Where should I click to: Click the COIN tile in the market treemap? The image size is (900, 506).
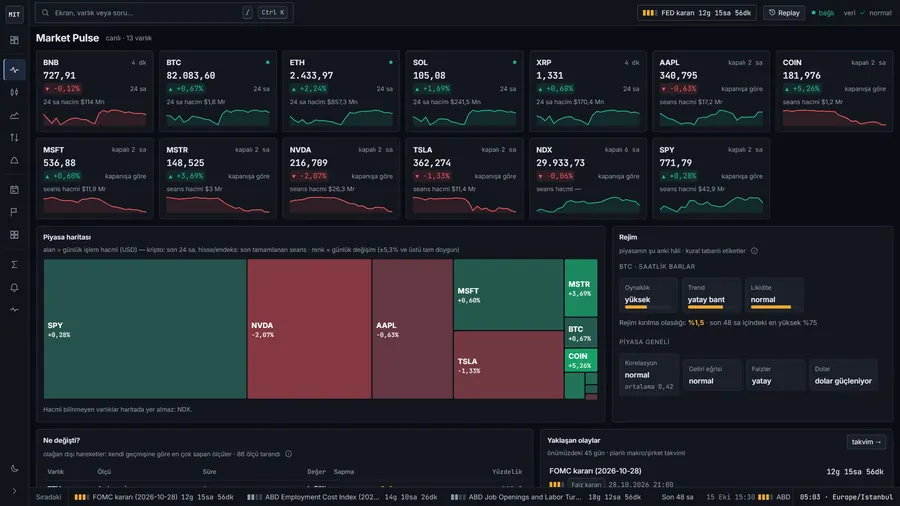pos(581,360)
